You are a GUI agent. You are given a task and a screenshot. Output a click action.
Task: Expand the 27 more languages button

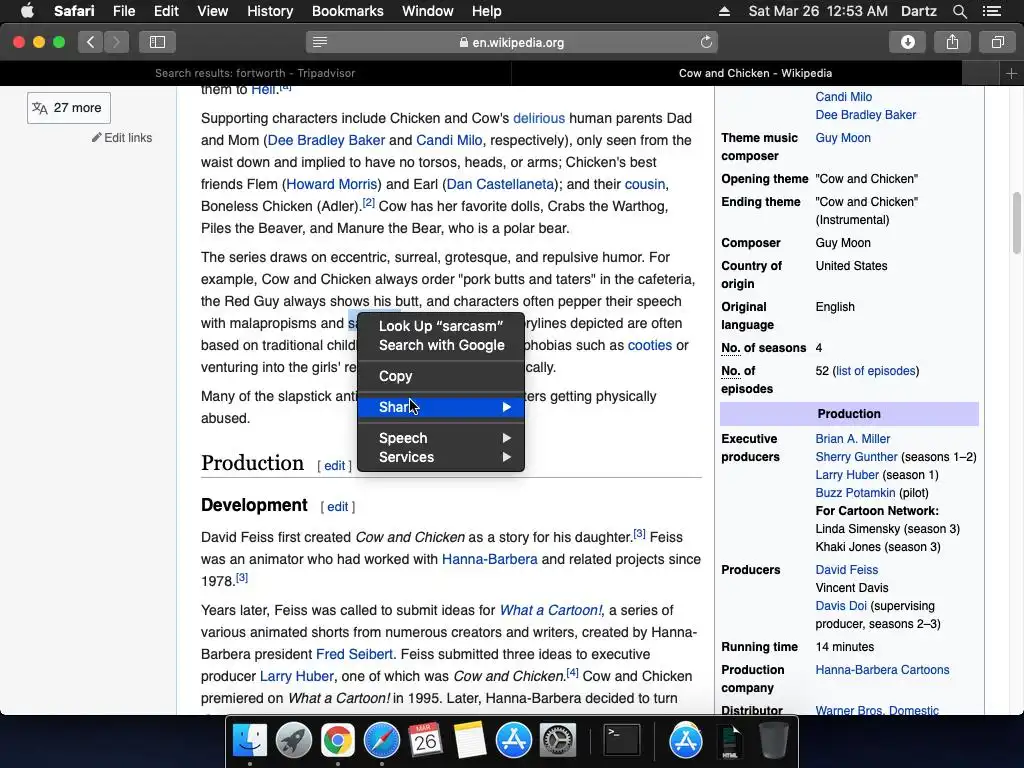tap(69, 108)
